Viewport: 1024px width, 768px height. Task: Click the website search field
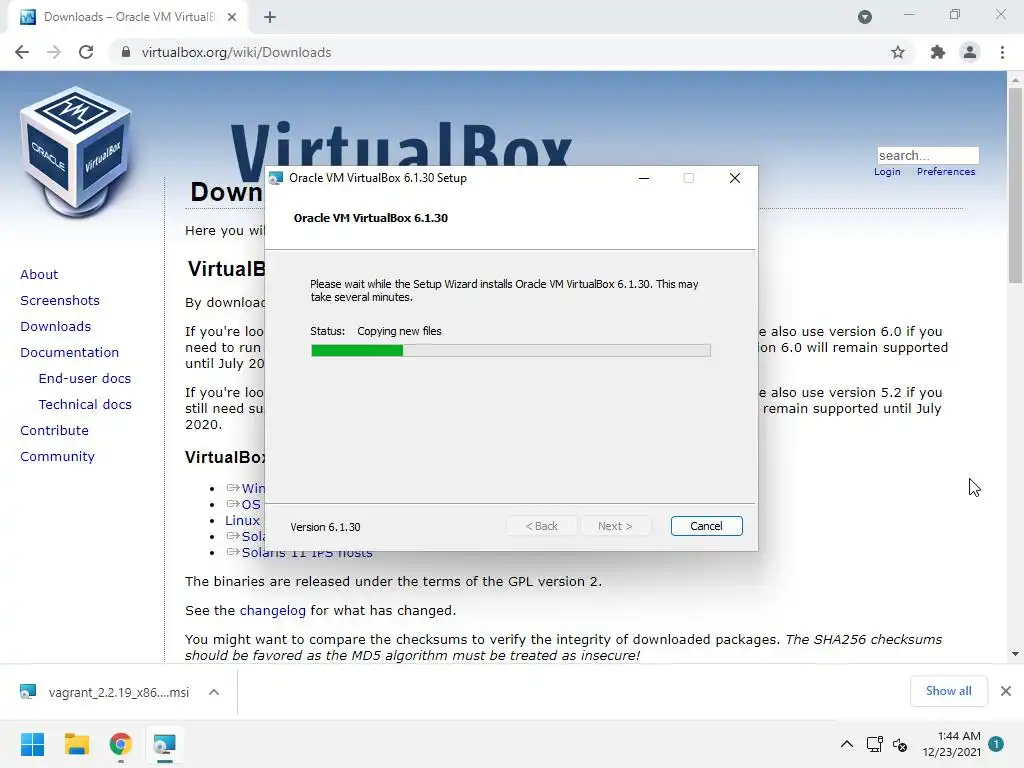click(928, 155)
